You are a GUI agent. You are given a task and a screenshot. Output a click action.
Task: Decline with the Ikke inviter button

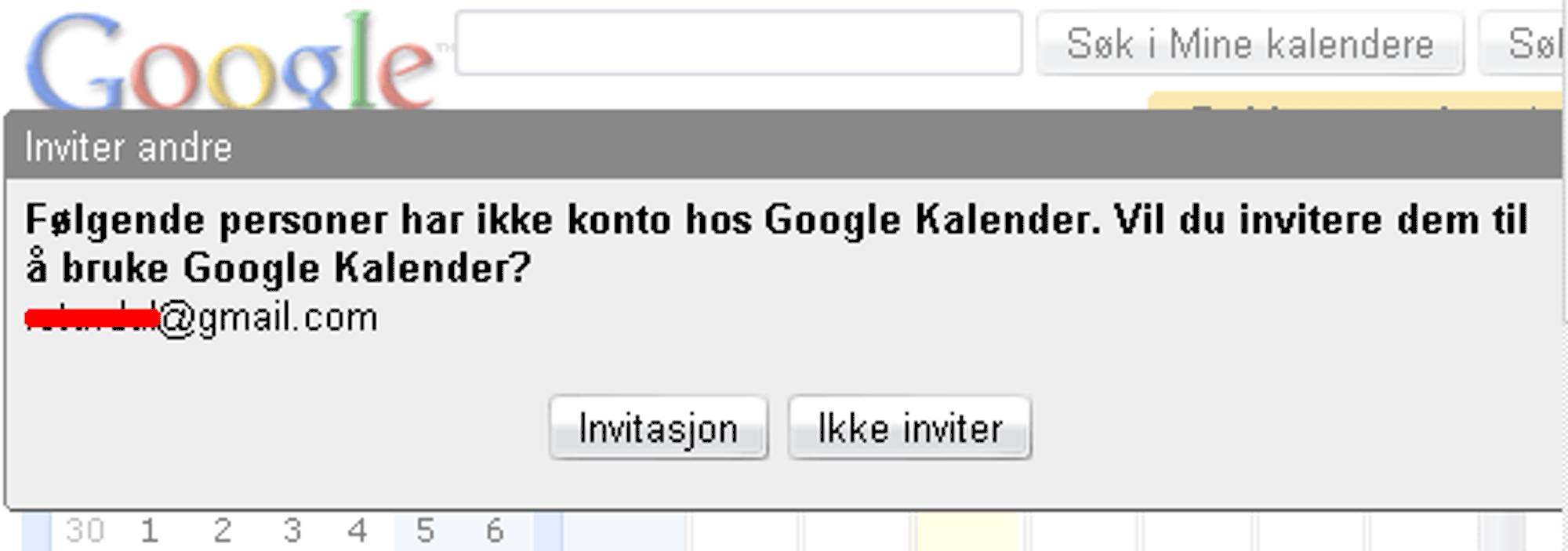(909, 428)
